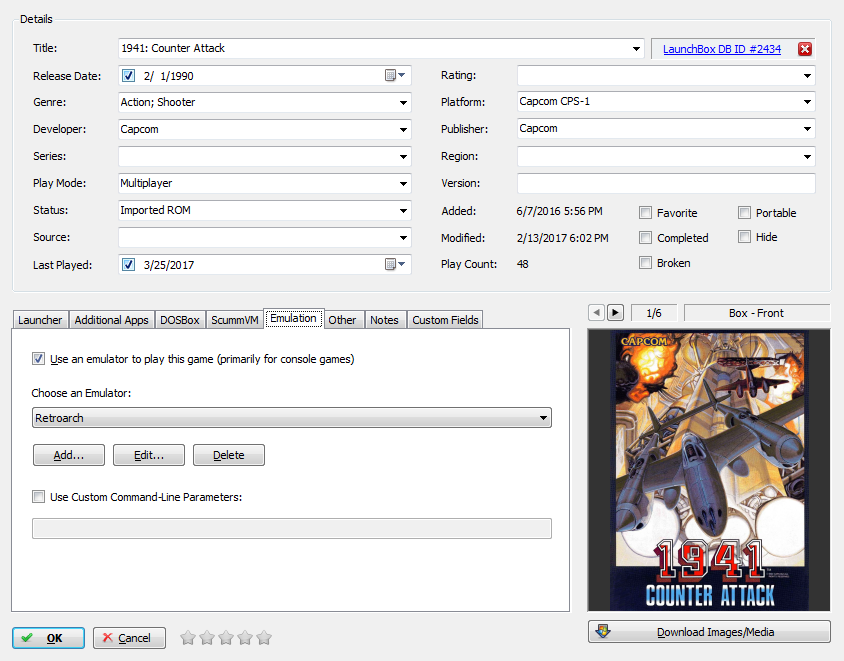Enable Use Custom Command-Line Parameters
This screenshot has height=661, width=844.
[x=38, y=496]
